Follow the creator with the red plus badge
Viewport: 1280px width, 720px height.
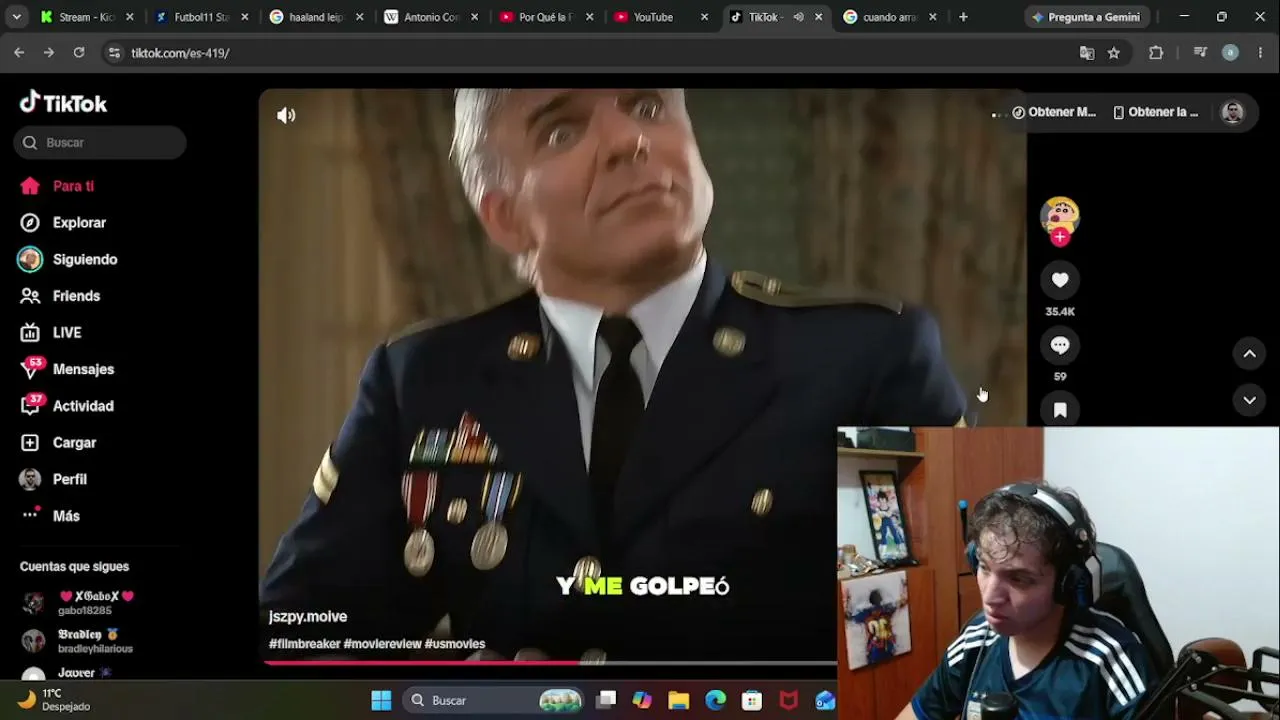1060,237
